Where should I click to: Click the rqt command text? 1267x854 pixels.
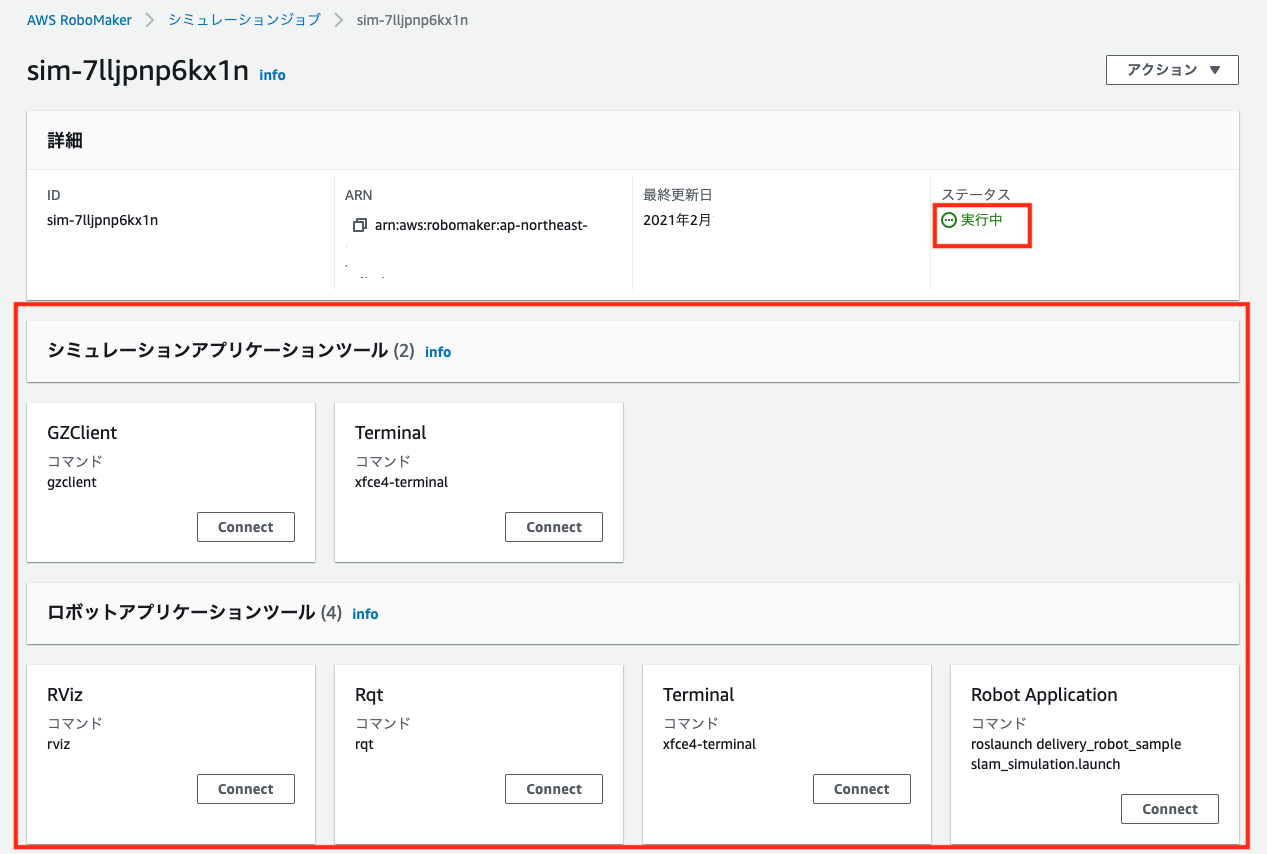[x=364, y=744]
